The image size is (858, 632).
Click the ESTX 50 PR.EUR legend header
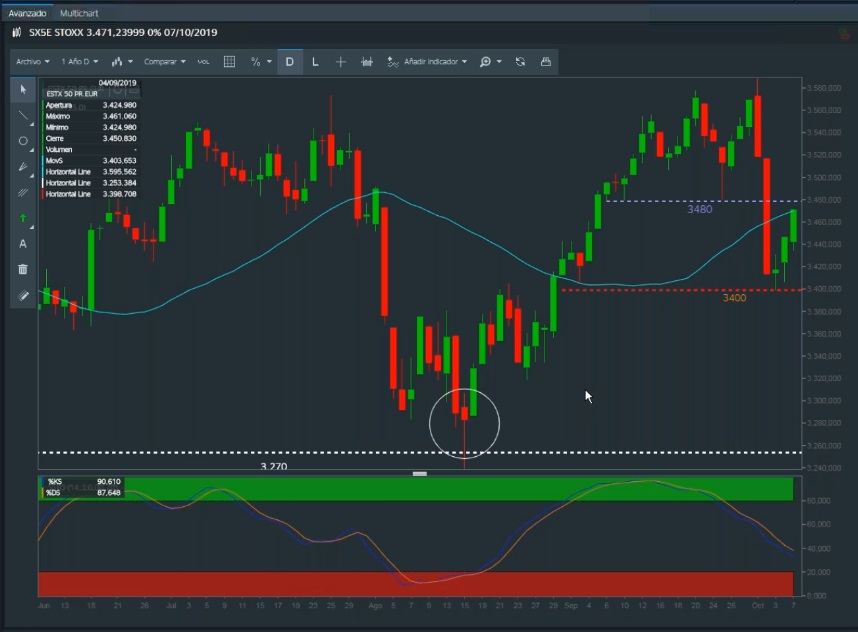click(x=72, y=94)
